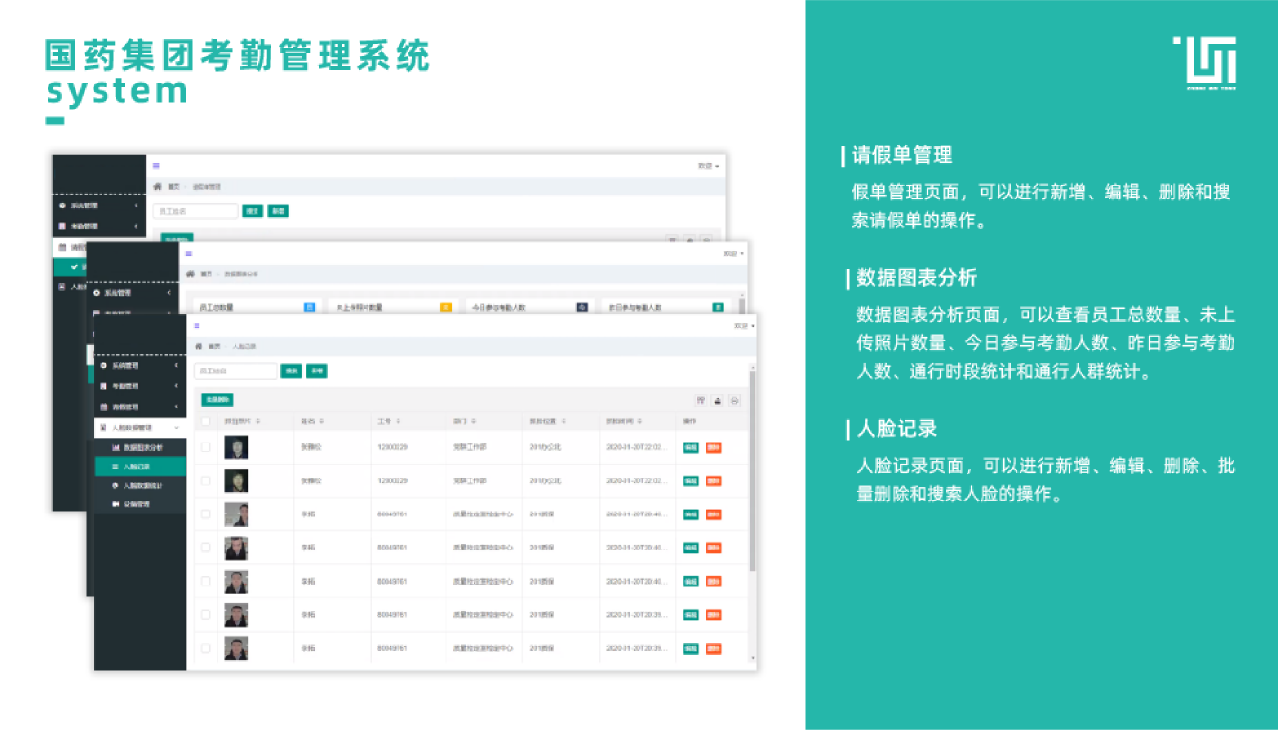1278x730 pixels.
Task: Tick the checkbox of the second 12000329 row
Action: pos(206,480)
